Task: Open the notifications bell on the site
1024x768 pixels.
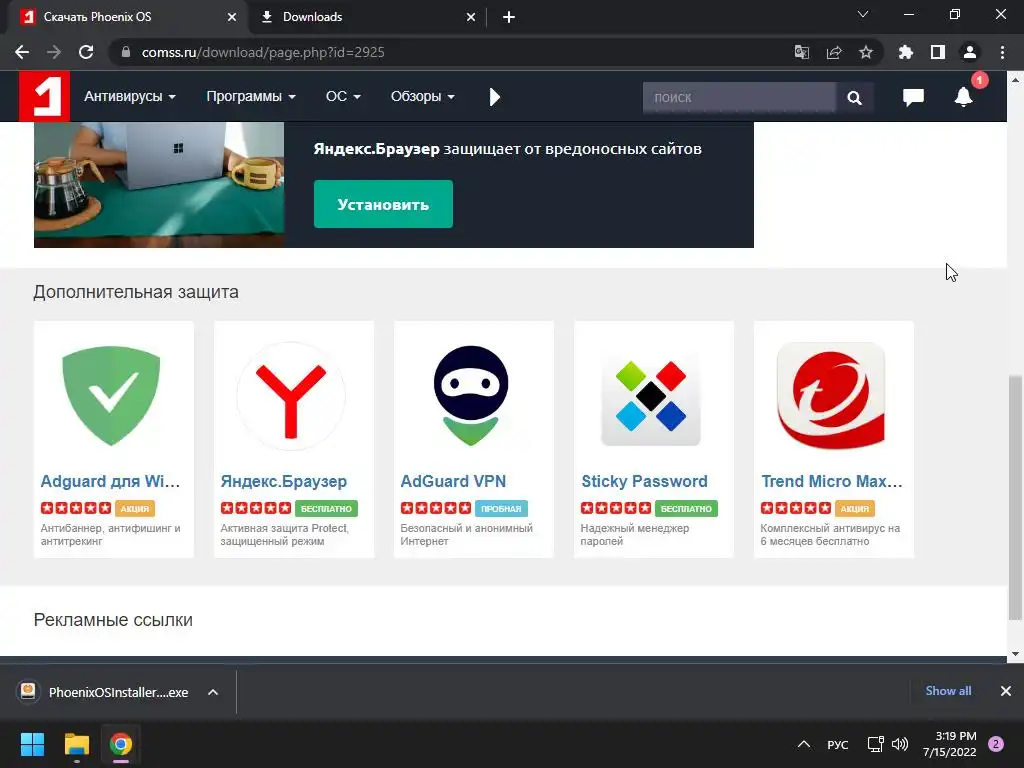Action: [963, 97]
